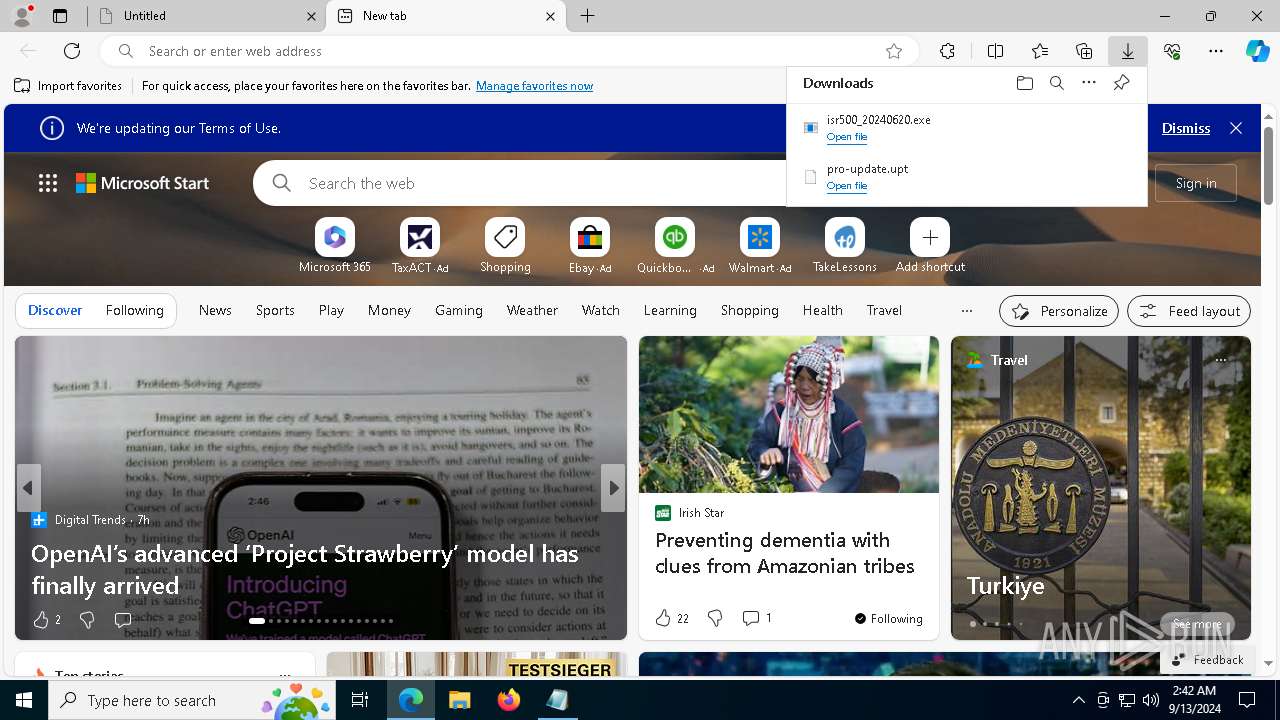Open Travel card options menu
Screen dimensions: 1280x720
click(x=1221, y=359)
